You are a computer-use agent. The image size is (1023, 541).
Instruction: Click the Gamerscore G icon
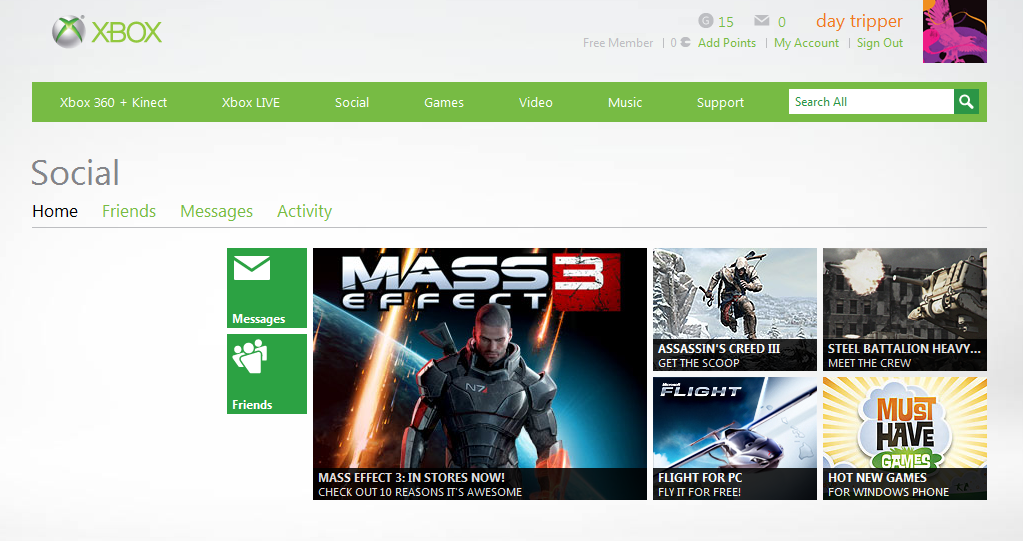705,21
